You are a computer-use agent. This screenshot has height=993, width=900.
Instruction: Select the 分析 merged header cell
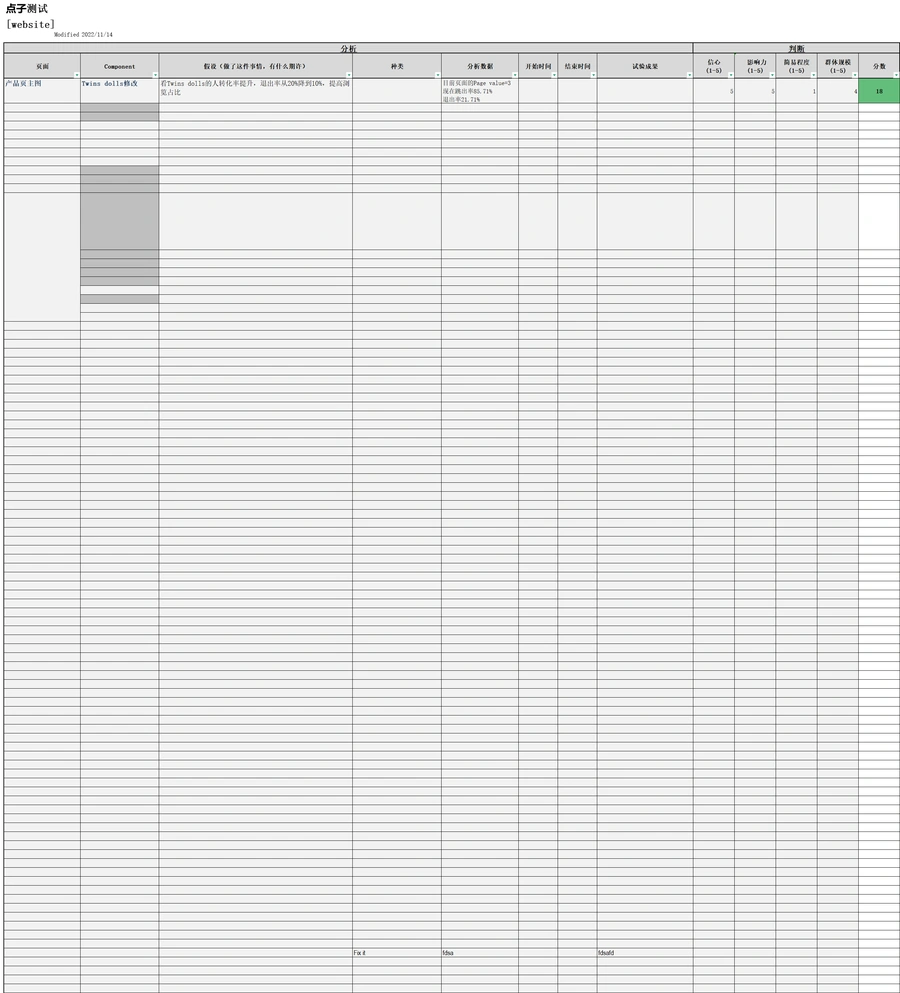pos(348,48)
